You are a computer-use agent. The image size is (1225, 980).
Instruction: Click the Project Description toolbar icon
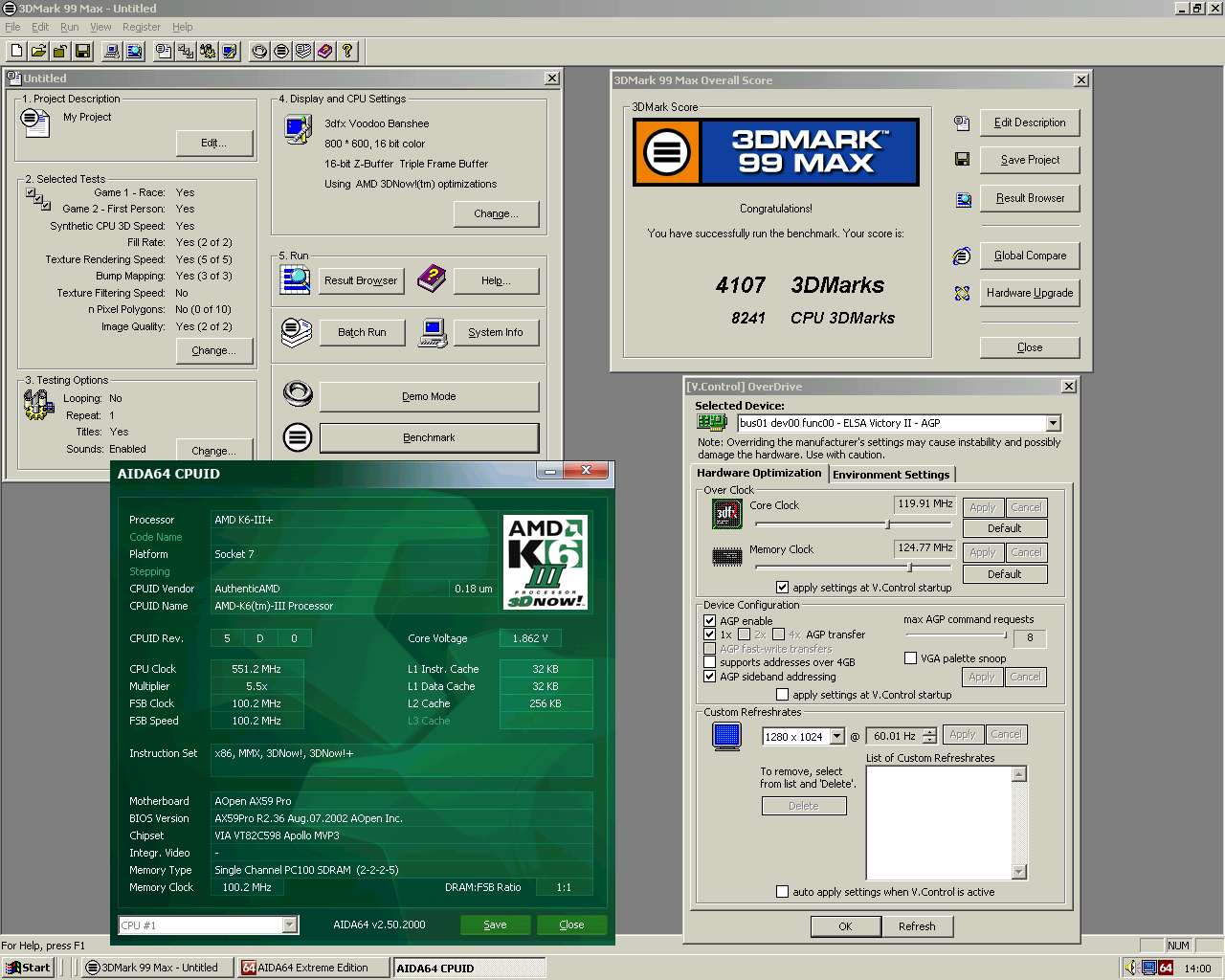click(164, 51)
